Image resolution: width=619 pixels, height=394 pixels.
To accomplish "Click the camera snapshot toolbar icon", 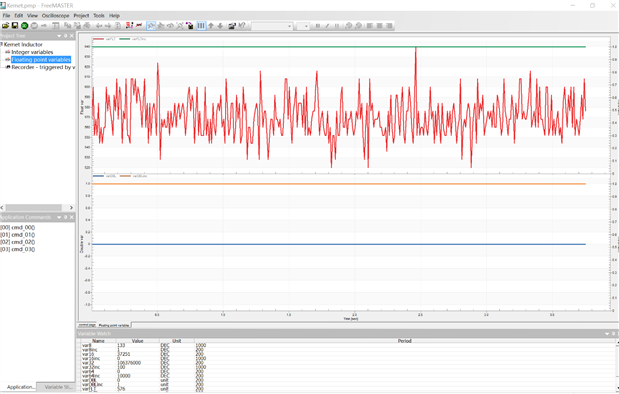I will coord(232,26).
